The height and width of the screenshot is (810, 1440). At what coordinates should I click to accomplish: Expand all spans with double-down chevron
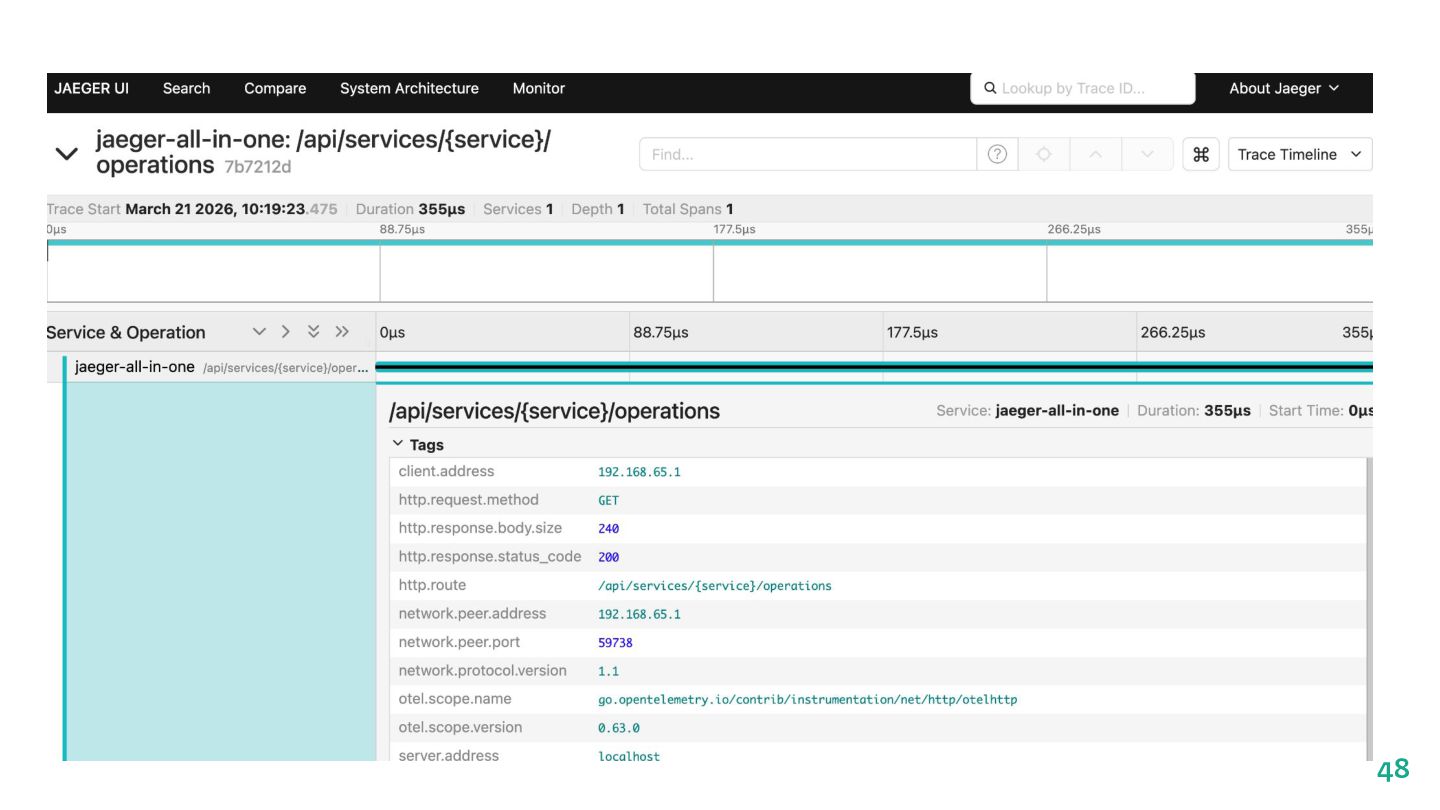coord(314,332)
